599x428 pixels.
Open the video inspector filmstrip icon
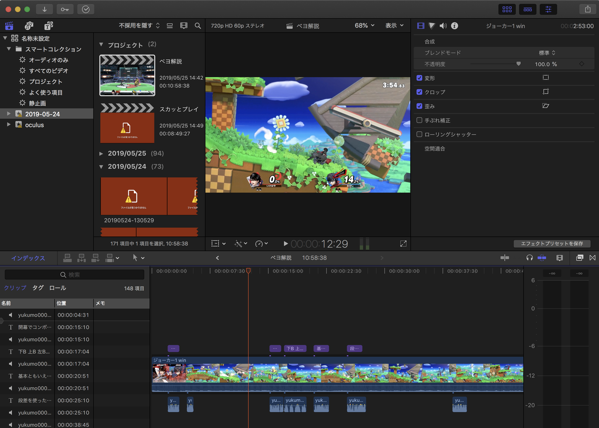pos(421,26)
